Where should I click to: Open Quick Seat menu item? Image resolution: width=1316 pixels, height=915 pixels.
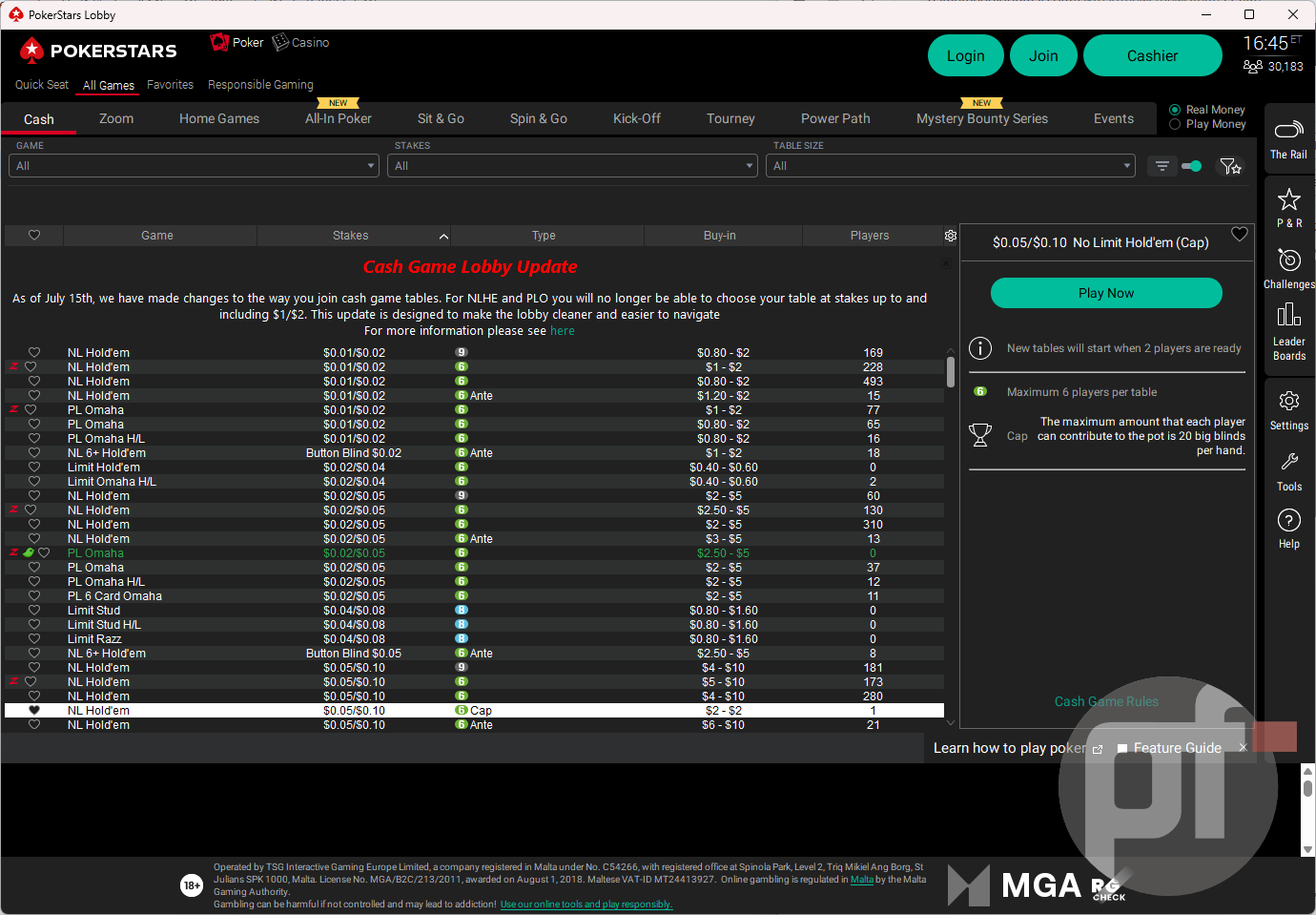(42, 85)
